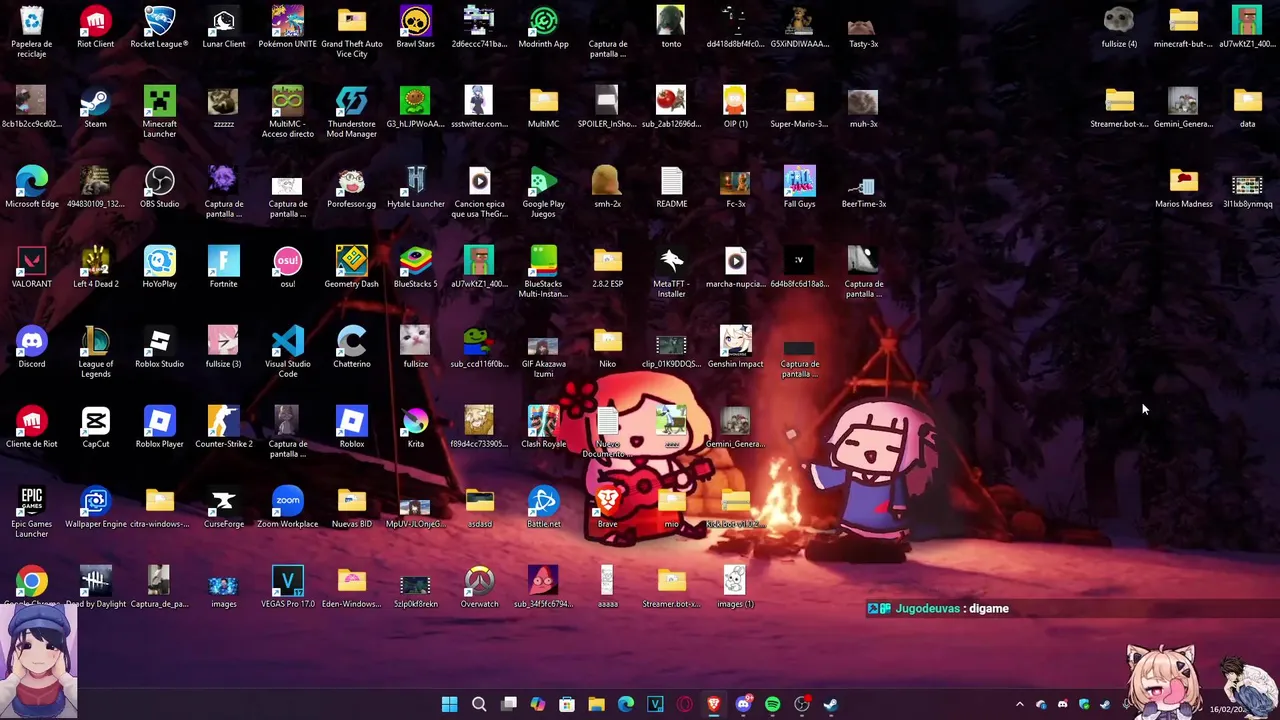1280x720 pixels.
Task: Switch to Spotify in the taskbar
Action: (772, 704)
